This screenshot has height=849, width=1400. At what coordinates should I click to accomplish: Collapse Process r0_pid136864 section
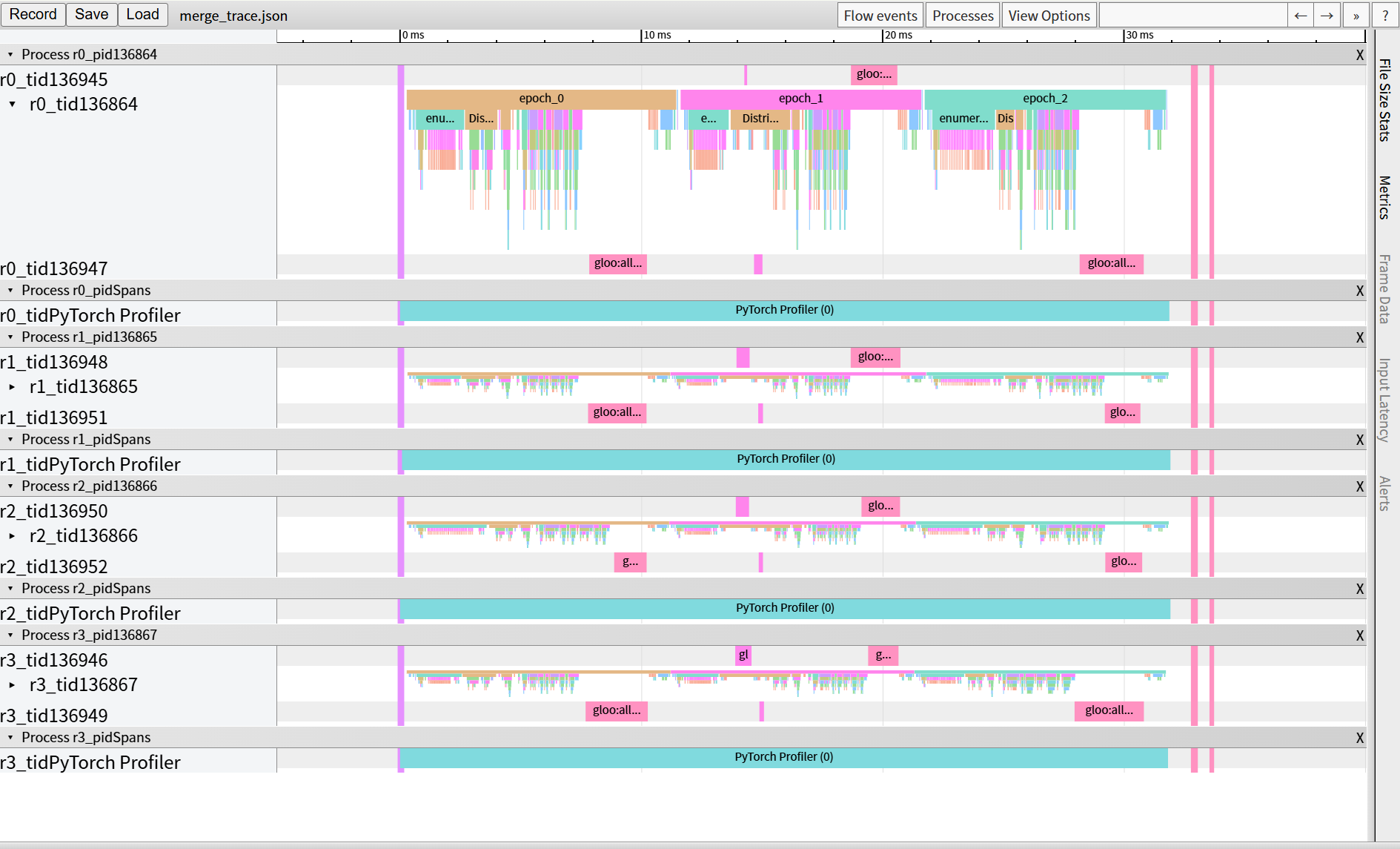click(10, 54)
